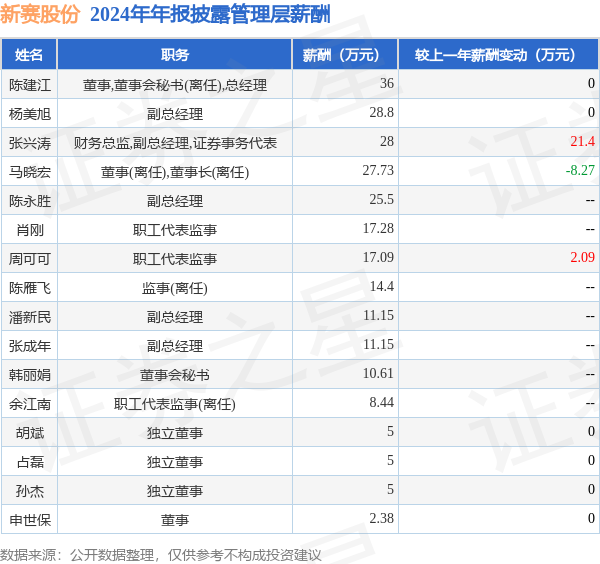600x564 pixels.
Task: Click the 姓名 column header
Action: point(29,55)
